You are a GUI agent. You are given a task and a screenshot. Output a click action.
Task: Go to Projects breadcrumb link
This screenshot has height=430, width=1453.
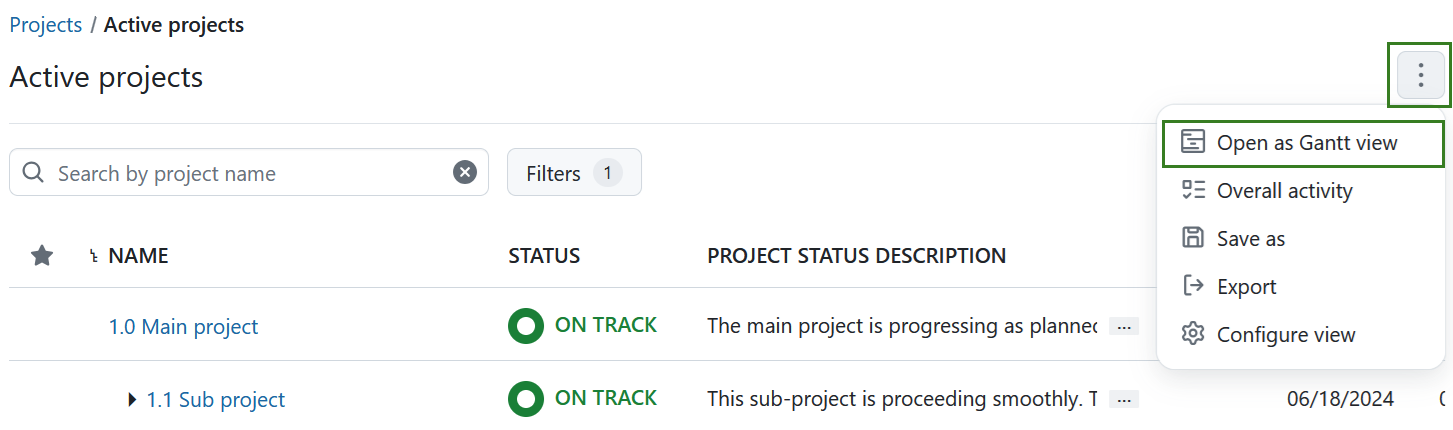point(46,25)
